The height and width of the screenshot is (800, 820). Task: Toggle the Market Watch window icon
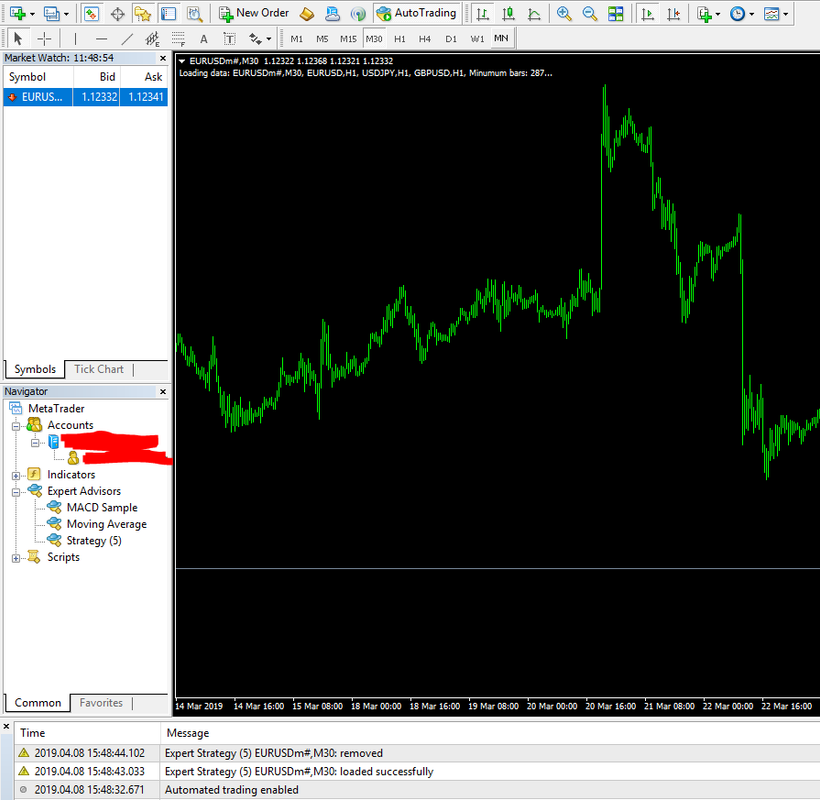[x=91, y=14]
